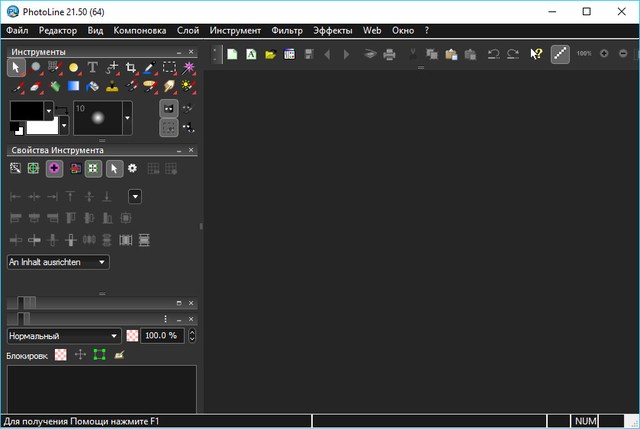The width and height of the screenshot is (640, 429).
Task: Choose the Eyedropper color picker tool
Action: tap(150, 68)
